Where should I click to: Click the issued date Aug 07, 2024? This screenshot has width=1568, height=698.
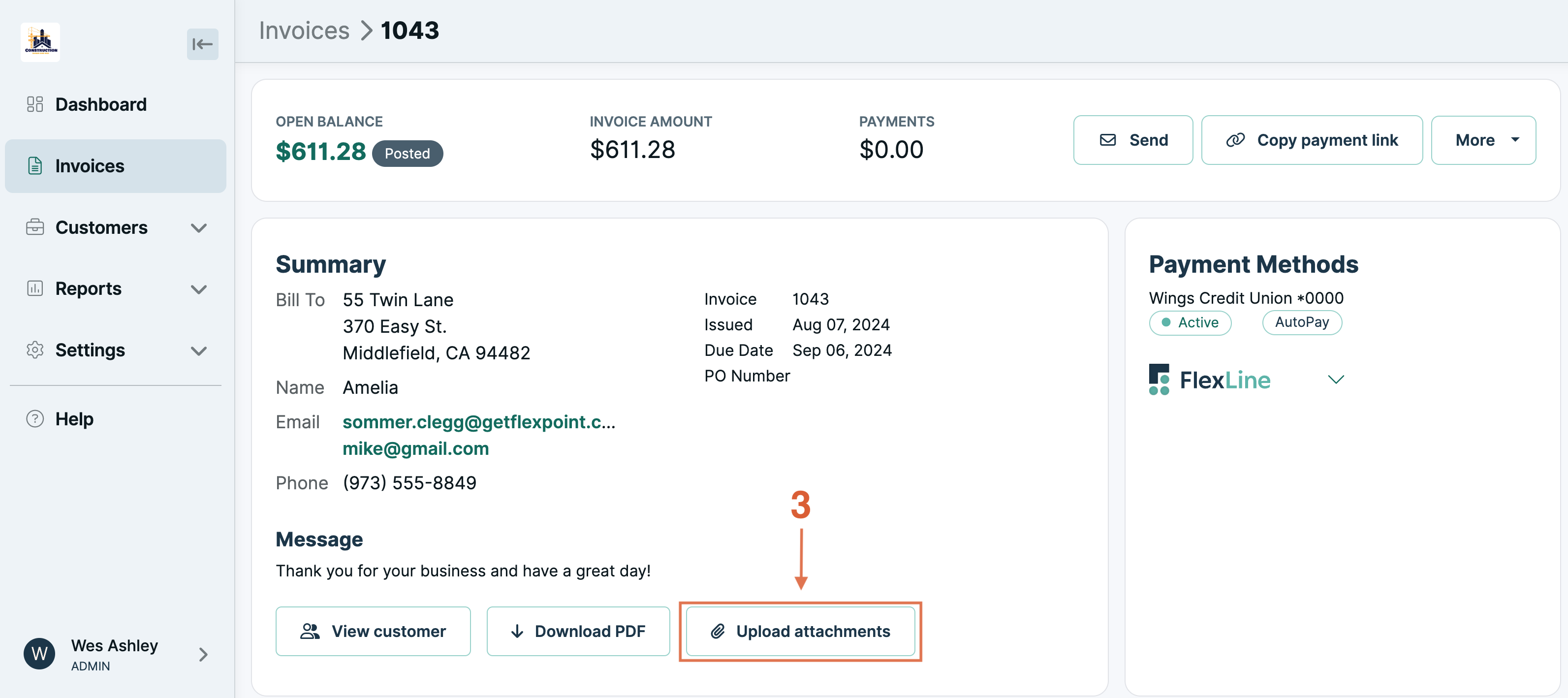841,324
